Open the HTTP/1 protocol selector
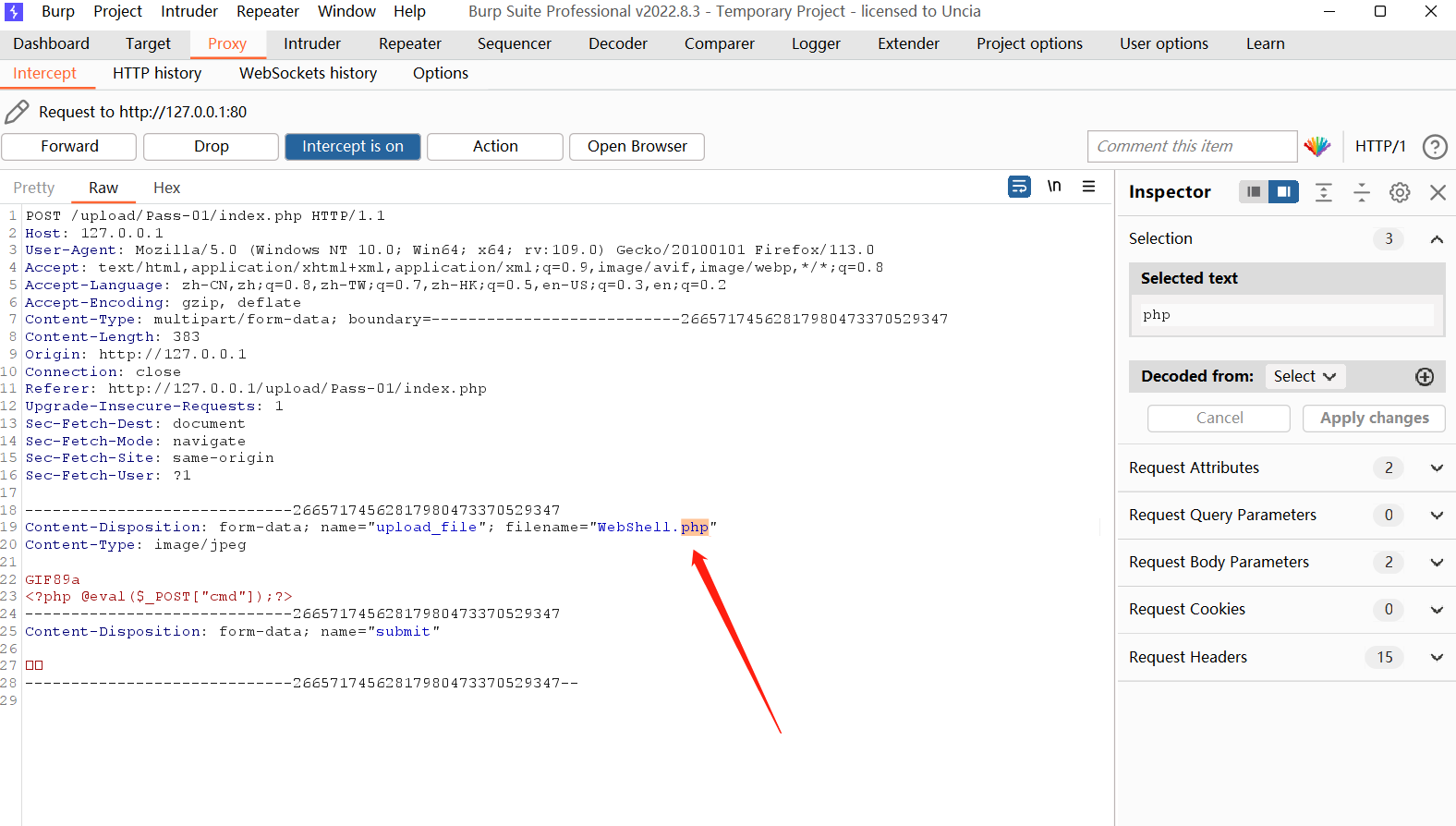The width and height of the screenshot is (1456, 826). (x=1380, y=146)
